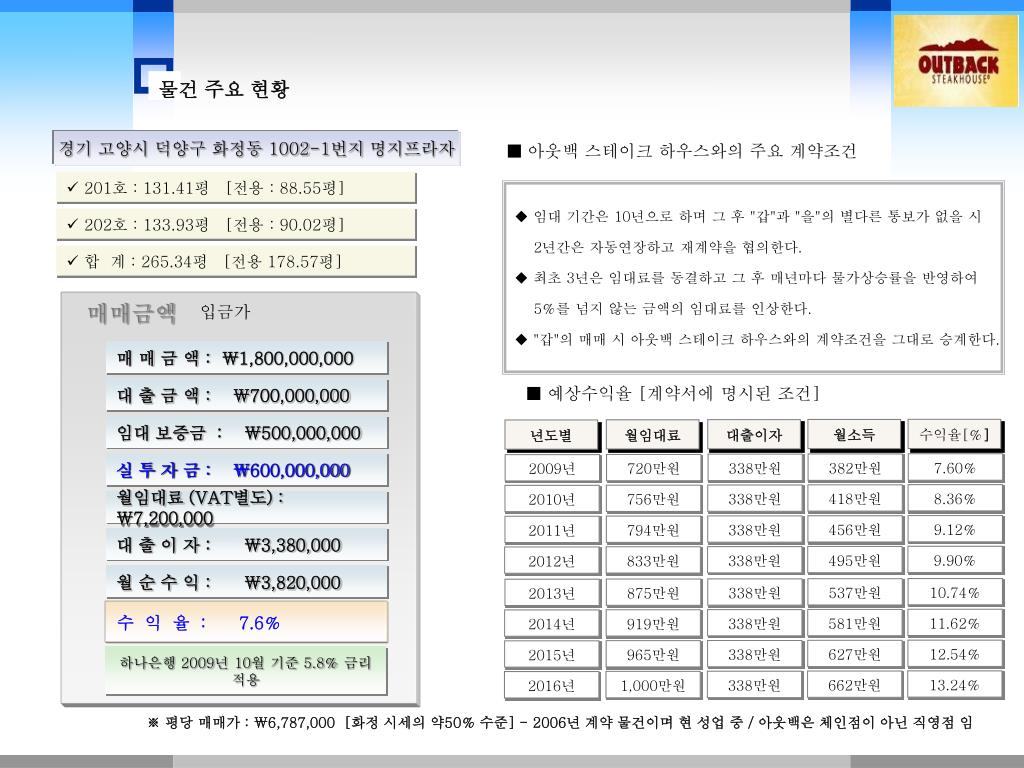Image resolution: width=1024 pixels, height=768 pixels.
Task: Select the '9.12%' yield cell
Action: (x=955, y=530)
